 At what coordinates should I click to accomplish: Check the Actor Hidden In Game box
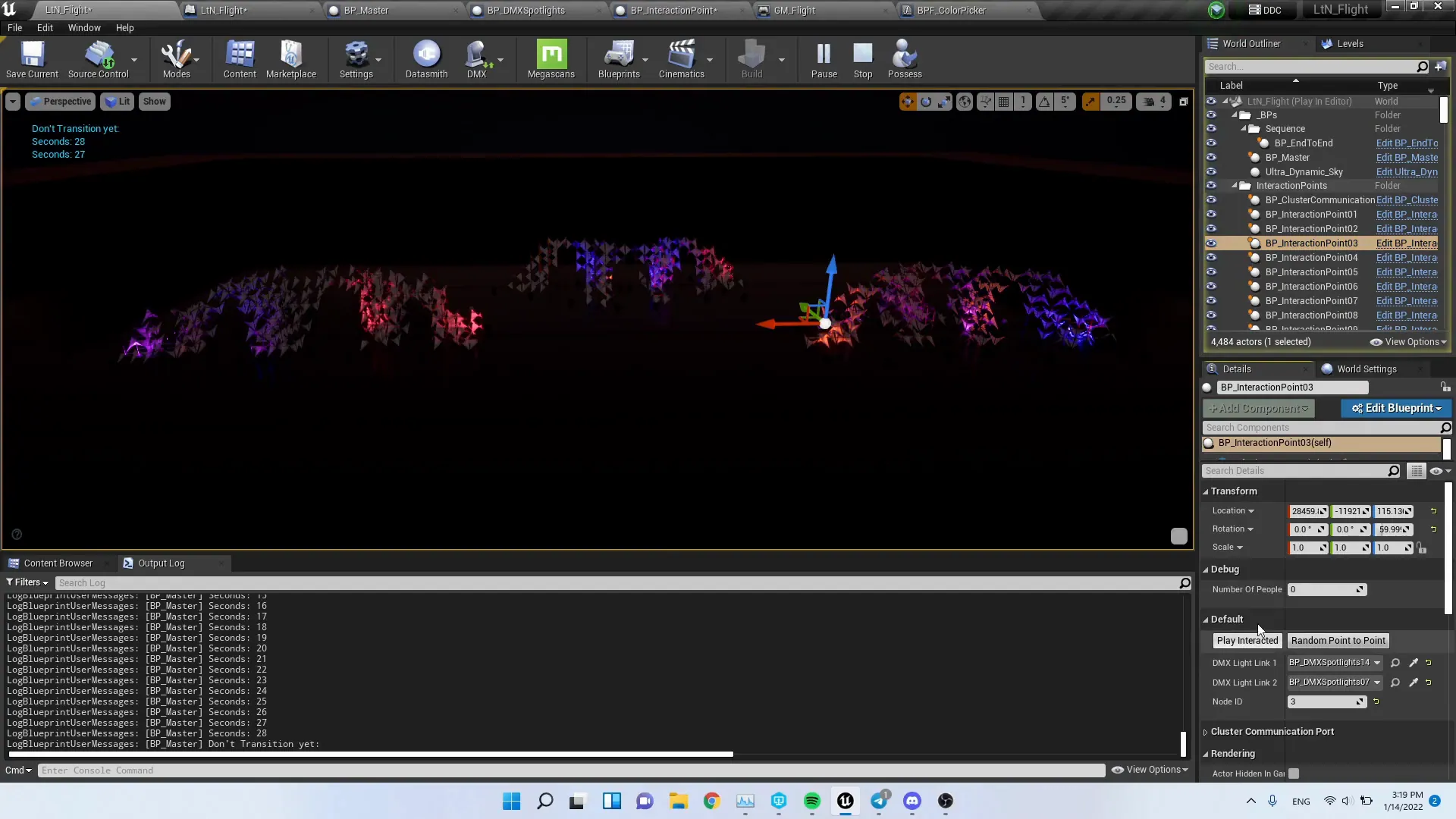coord(1294,773)
